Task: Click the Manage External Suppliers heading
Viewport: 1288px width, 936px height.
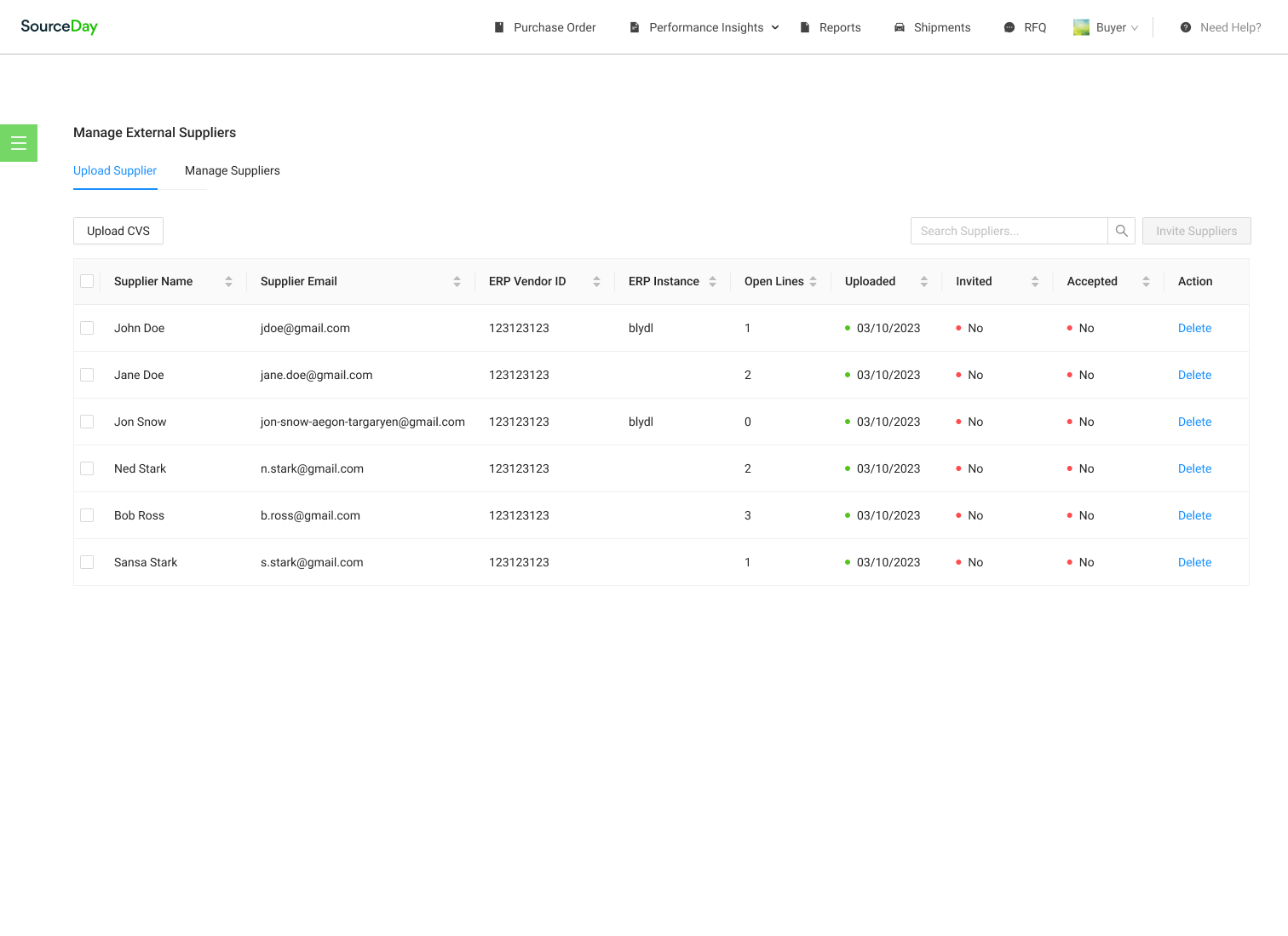Action: tap(154, 132)
